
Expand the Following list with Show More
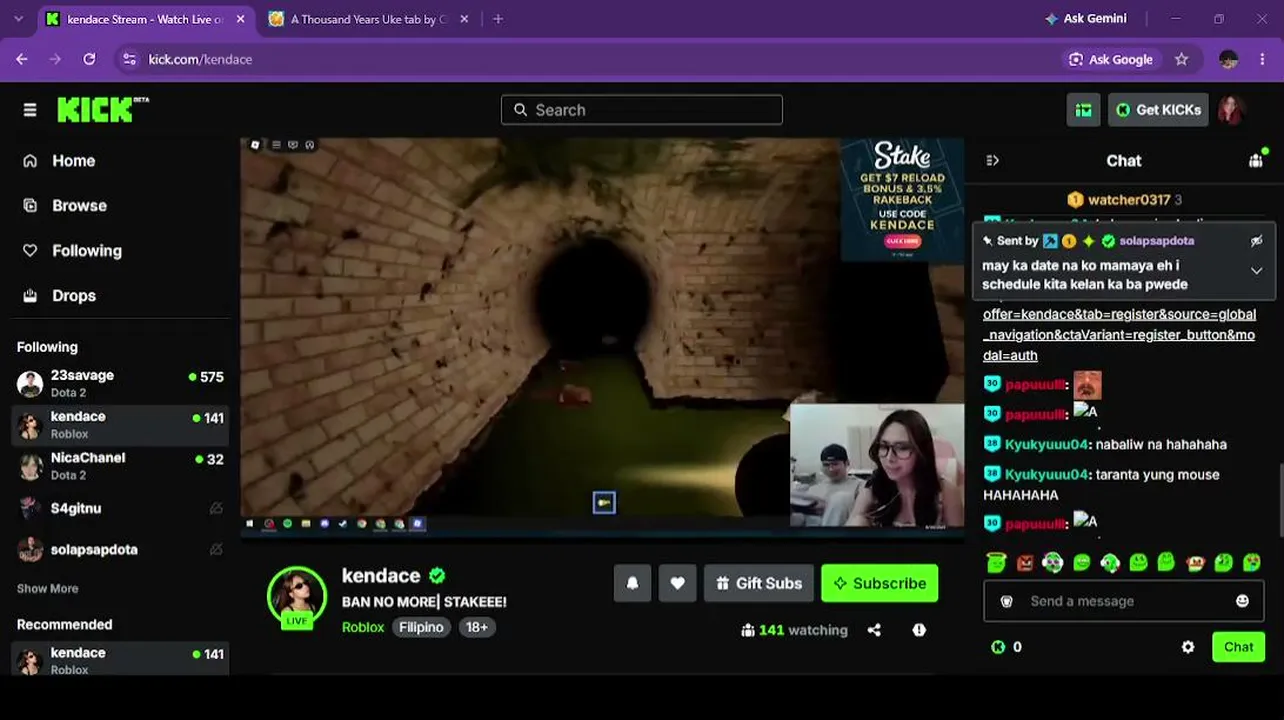47,589
